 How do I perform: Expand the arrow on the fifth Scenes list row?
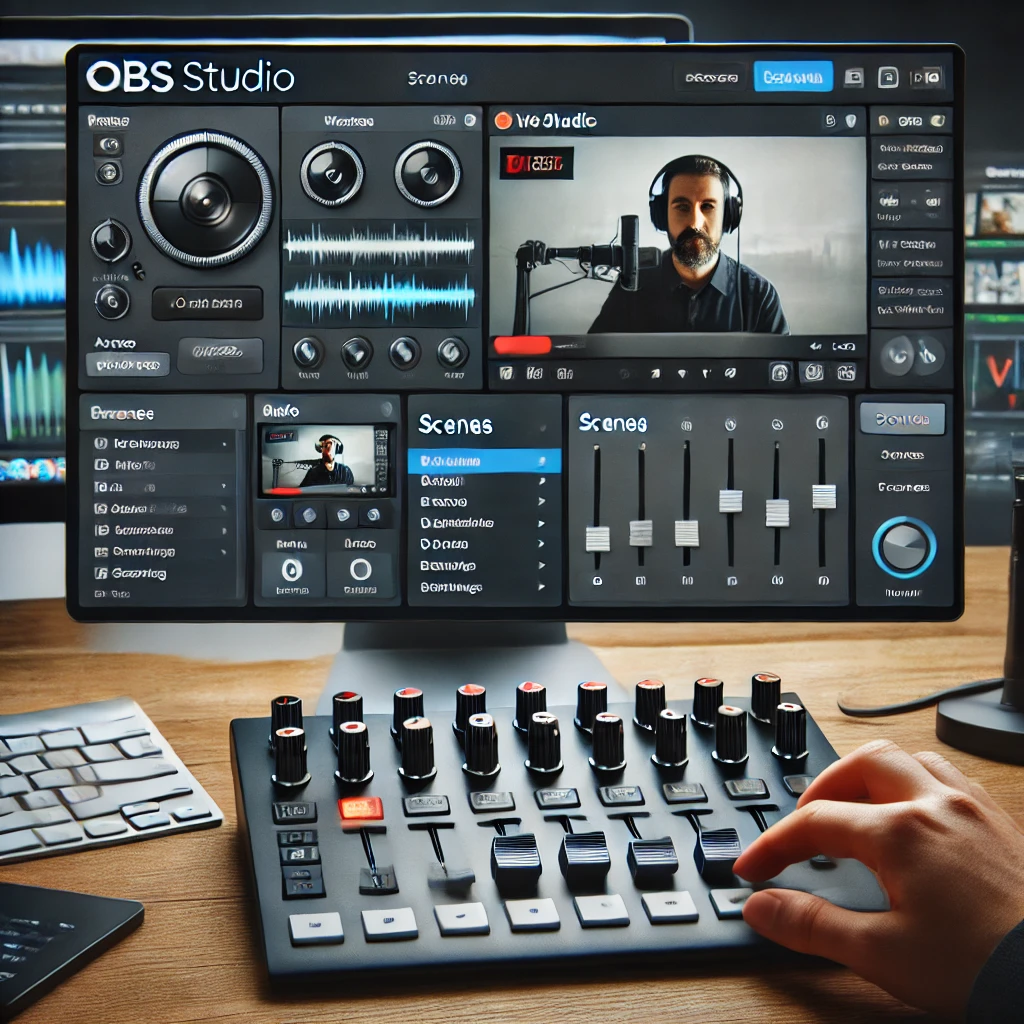coord(541,544)
